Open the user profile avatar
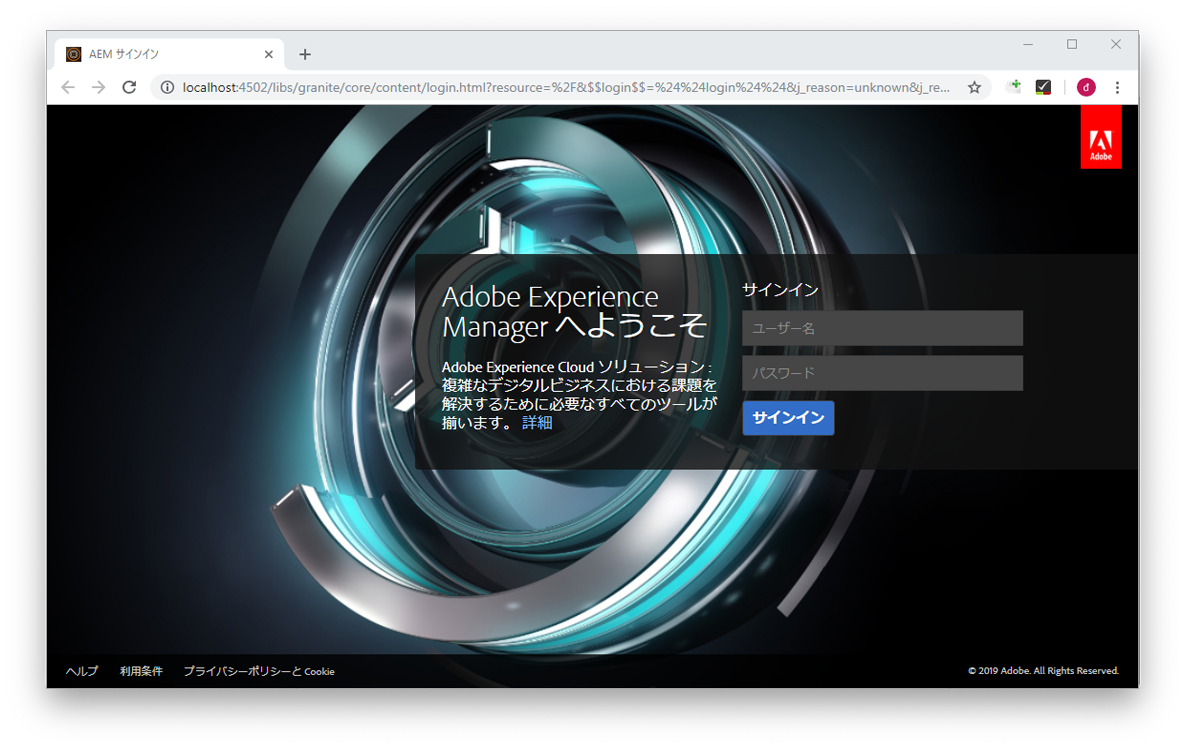 pos(1086,88)
